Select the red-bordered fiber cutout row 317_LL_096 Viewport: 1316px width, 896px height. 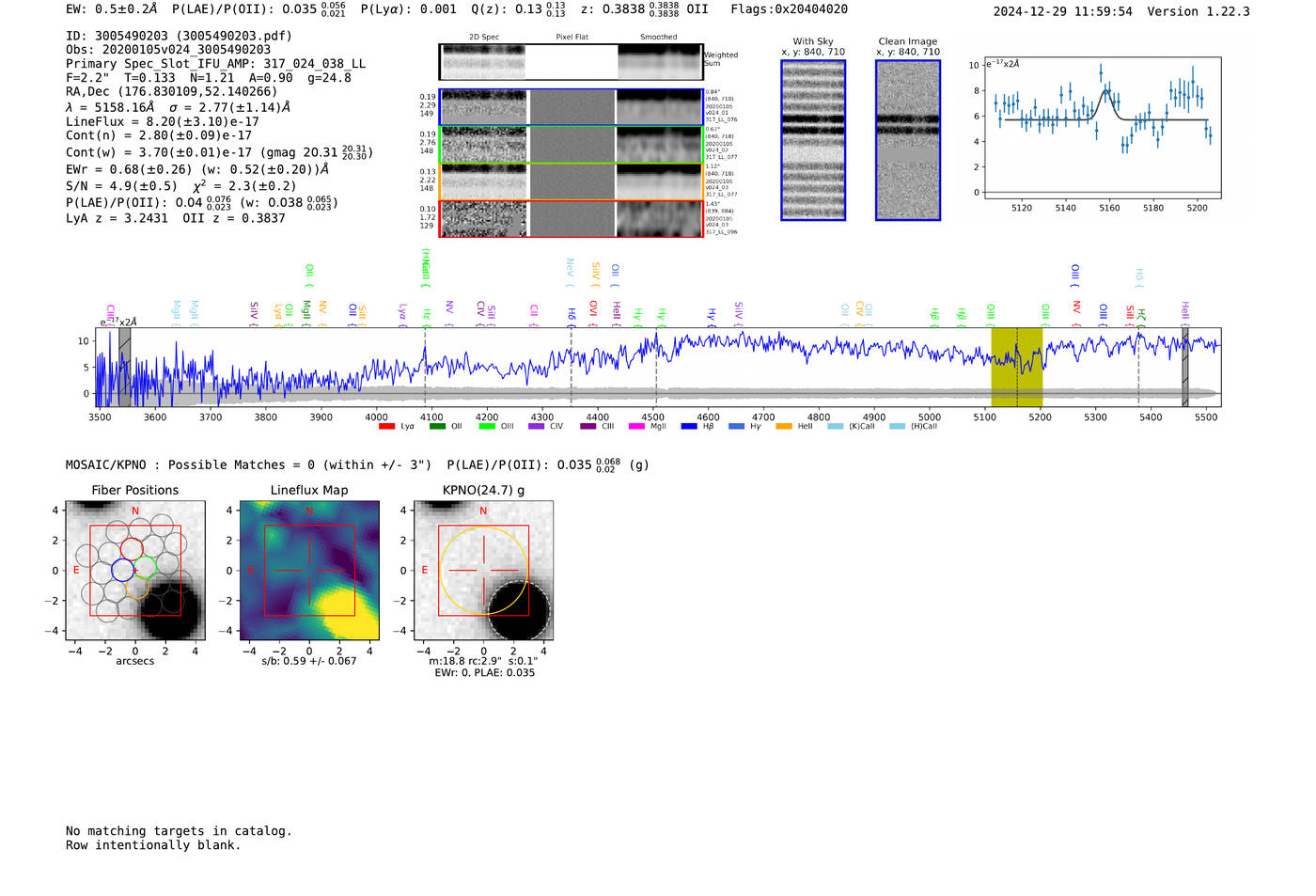pos(571,219)
